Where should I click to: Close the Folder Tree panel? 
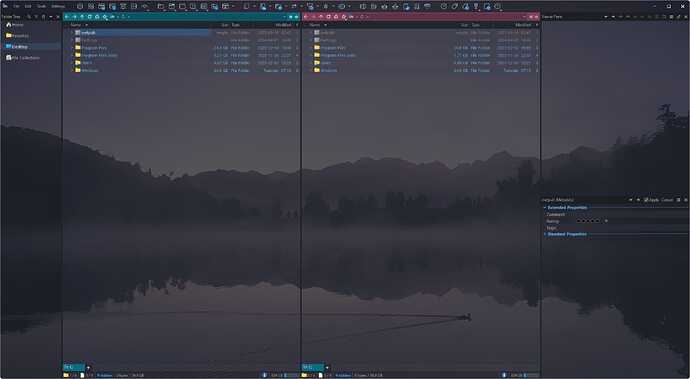click(58, 17)
